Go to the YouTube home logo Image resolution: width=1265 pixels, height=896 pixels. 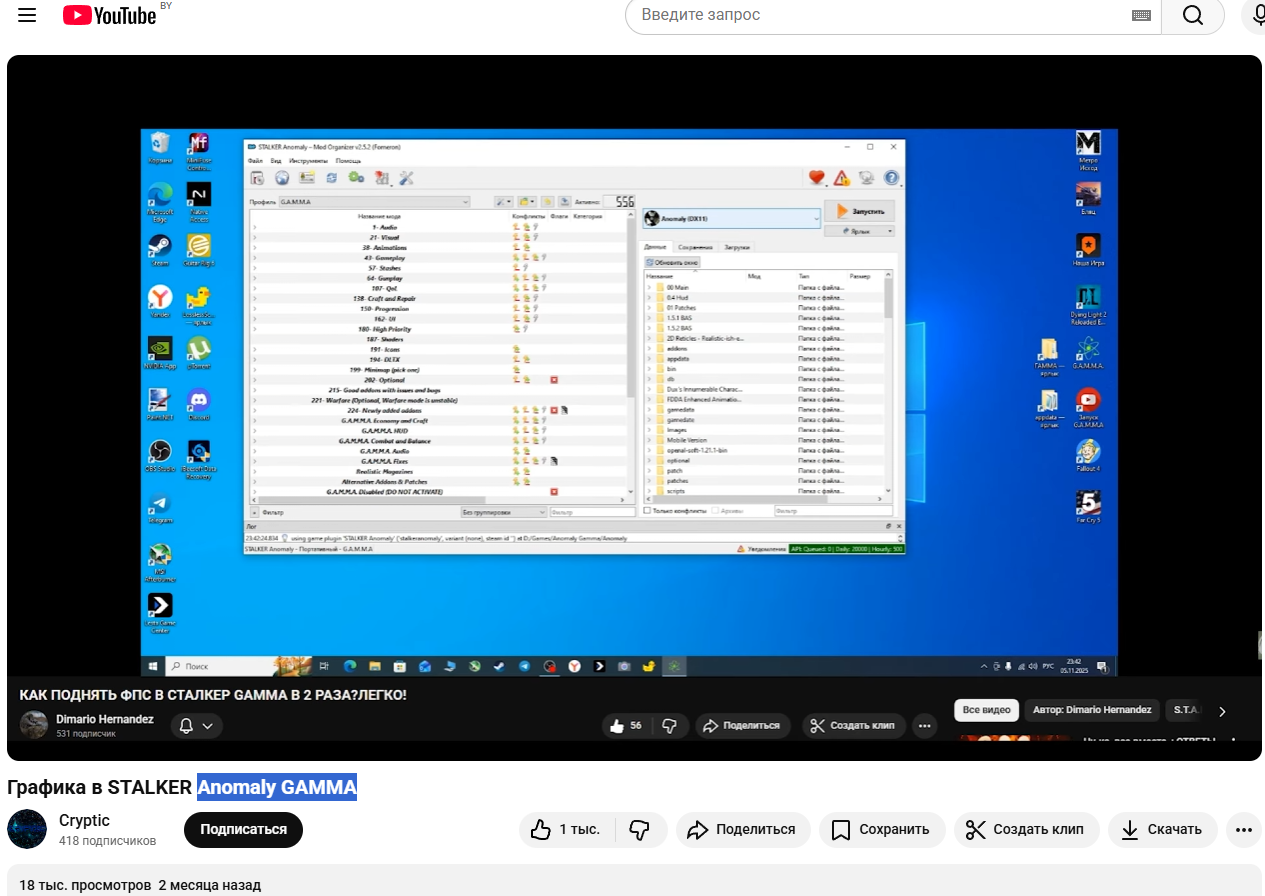point(110,15)
